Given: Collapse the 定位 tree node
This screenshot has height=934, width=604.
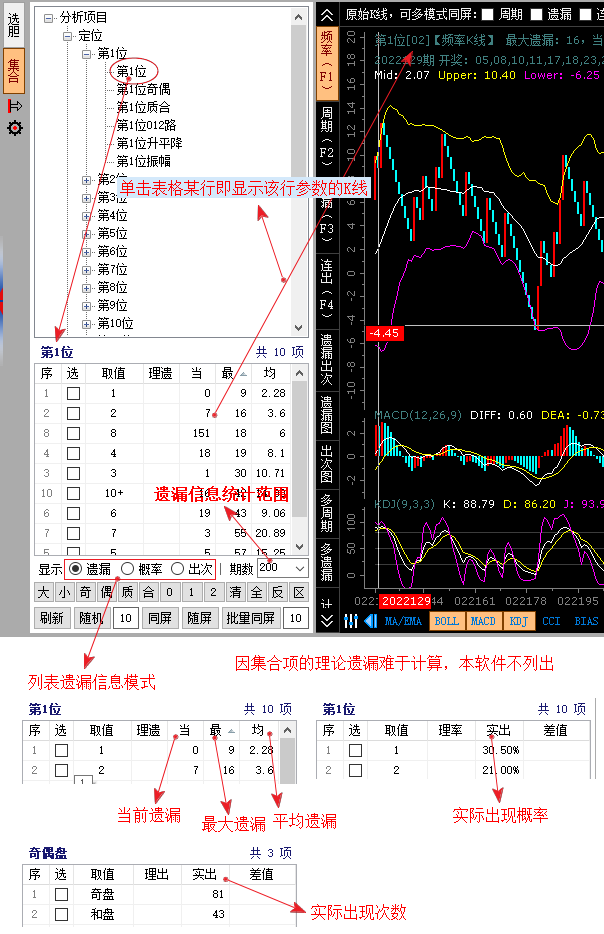Looking at the screenshot, I should [x=67, y=36].
